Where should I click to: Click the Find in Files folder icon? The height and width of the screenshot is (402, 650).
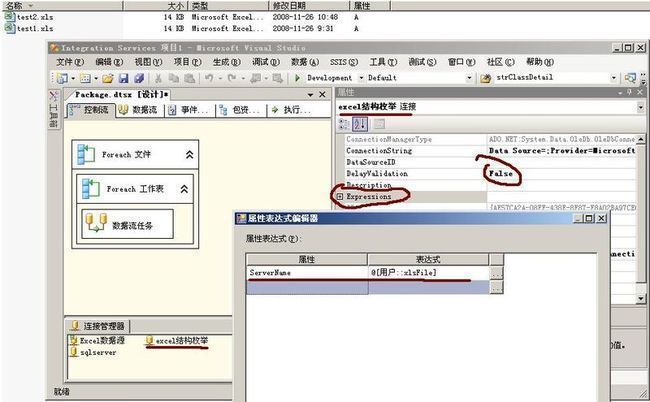(x=485, y=78)
